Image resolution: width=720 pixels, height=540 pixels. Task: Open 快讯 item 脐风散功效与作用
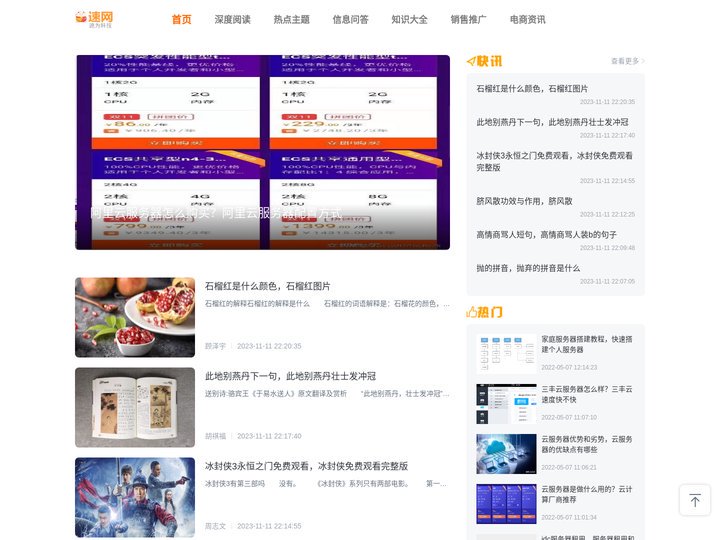click(x=524, y=201)
